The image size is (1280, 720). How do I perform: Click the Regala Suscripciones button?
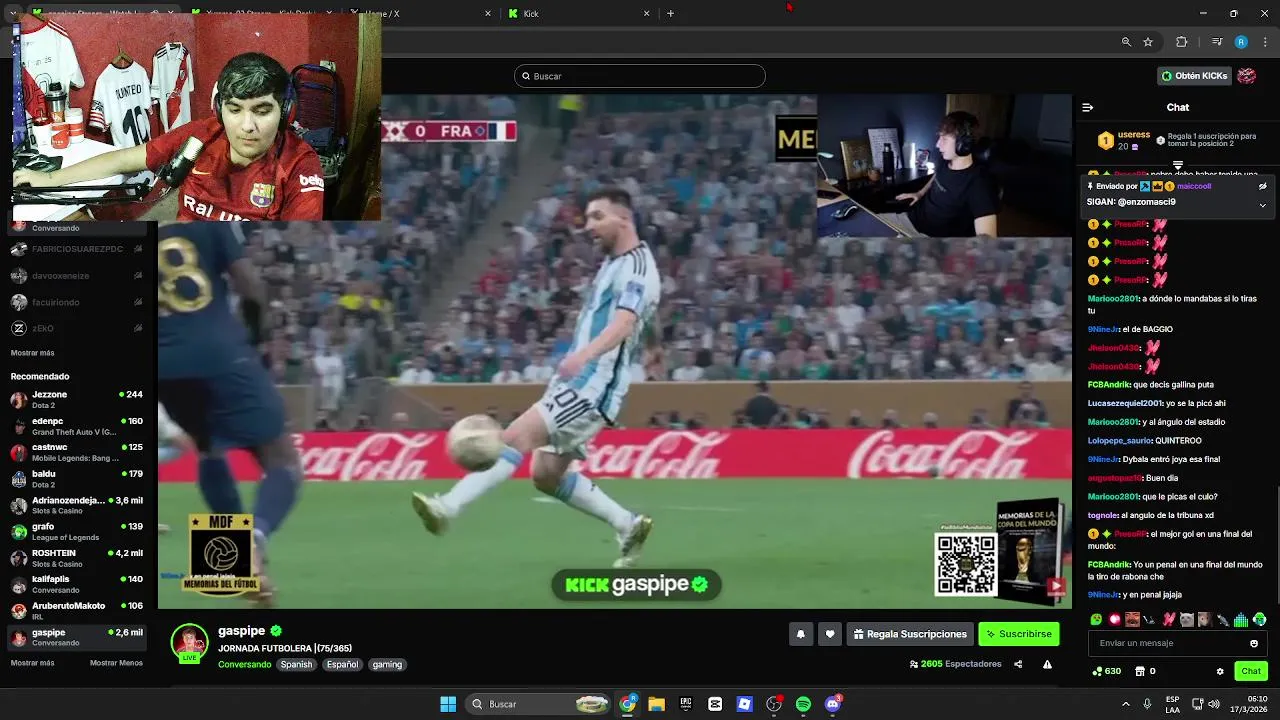click(x=910, y=634)
